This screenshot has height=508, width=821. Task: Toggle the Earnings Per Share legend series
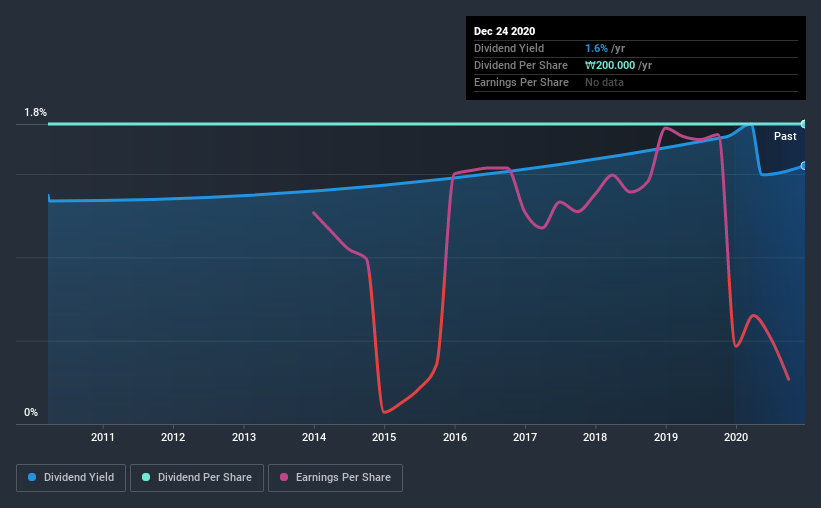click(x=335, y=478)
